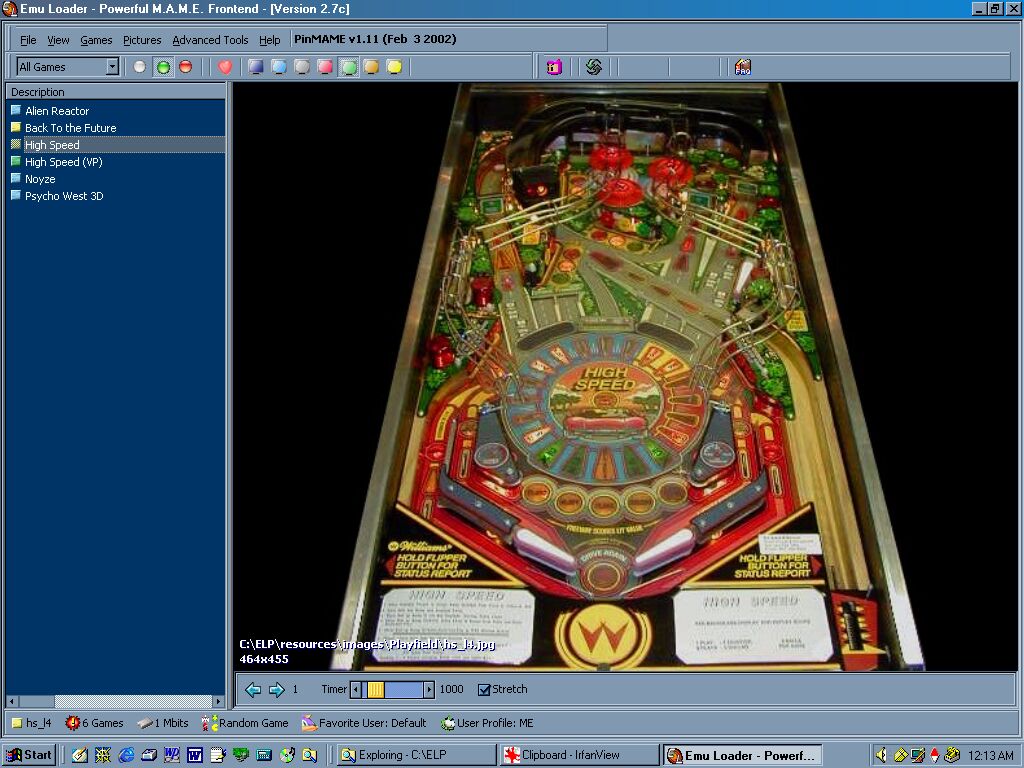This screenshot has height=768, width=1024.
Task: Click the green swirl refresh icon
Action: (x=593, y=67)
